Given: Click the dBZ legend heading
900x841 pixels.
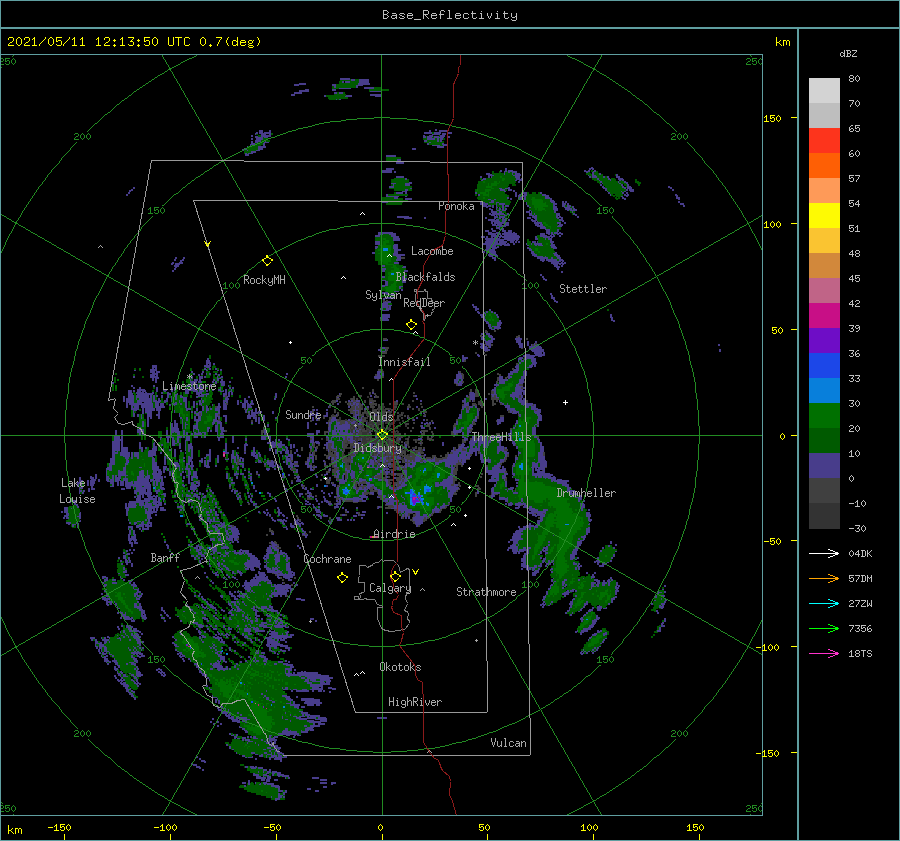Looking at the screenshot, I should point(848,53).
